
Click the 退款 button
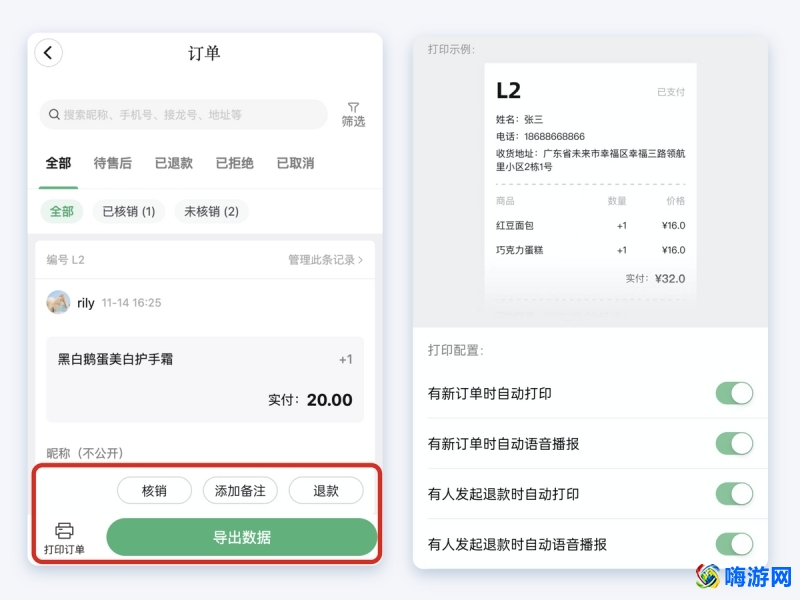[x=326, y=491]
